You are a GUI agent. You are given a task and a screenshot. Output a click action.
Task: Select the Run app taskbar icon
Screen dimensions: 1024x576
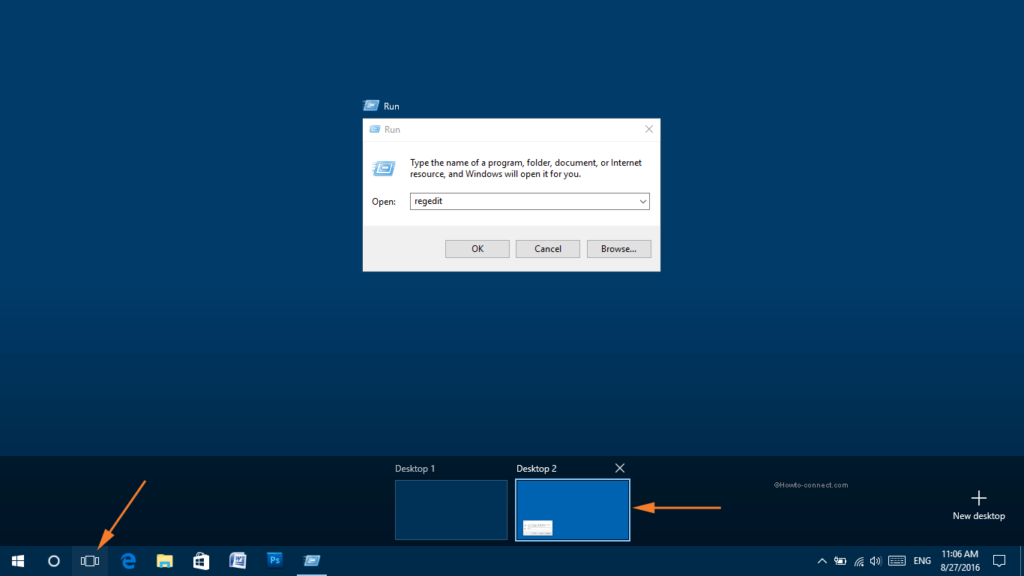pyautogui.click(x=312, y=561)
